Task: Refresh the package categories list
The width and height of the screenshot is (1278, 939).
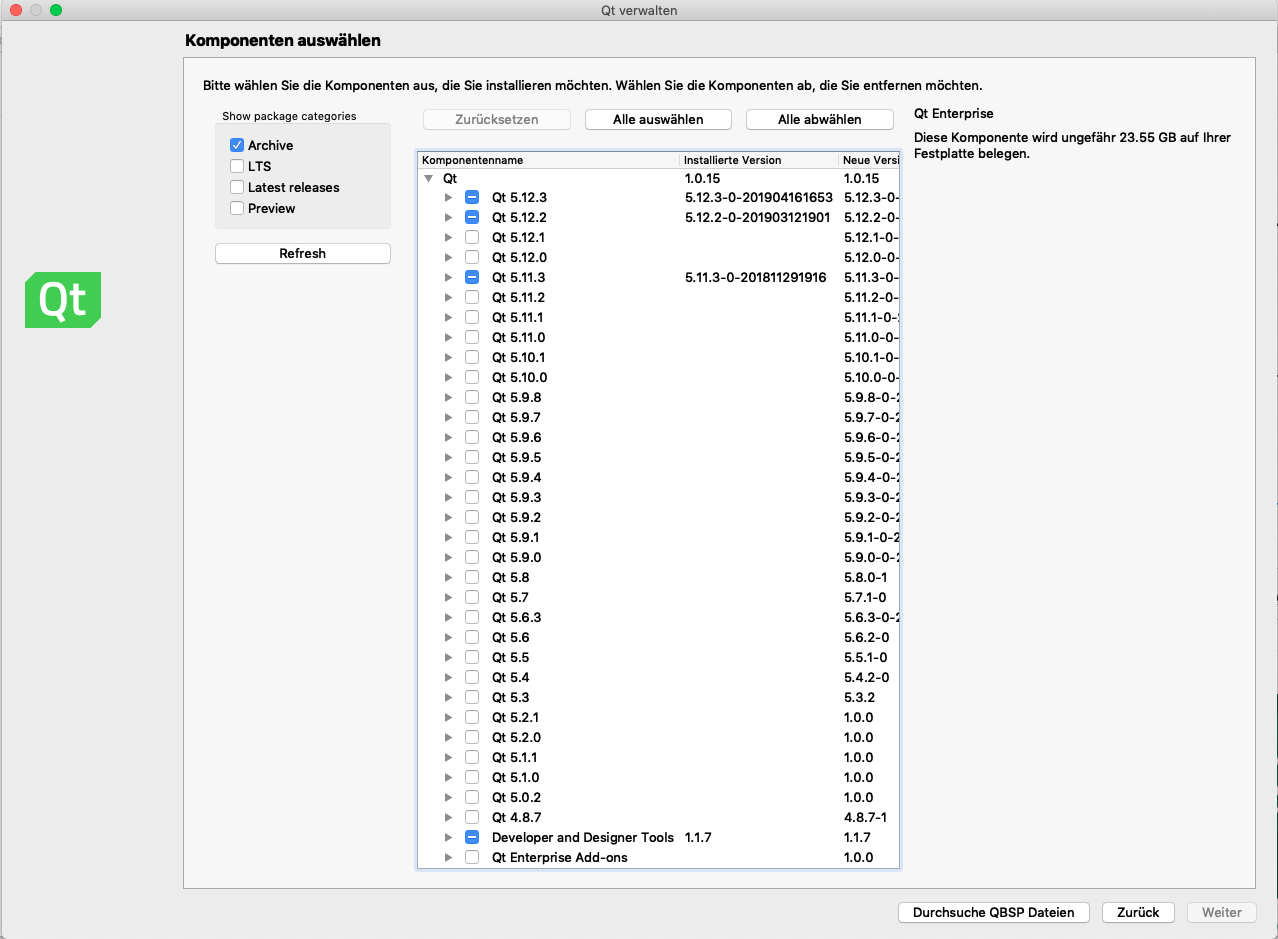Action: coord(303,253)
